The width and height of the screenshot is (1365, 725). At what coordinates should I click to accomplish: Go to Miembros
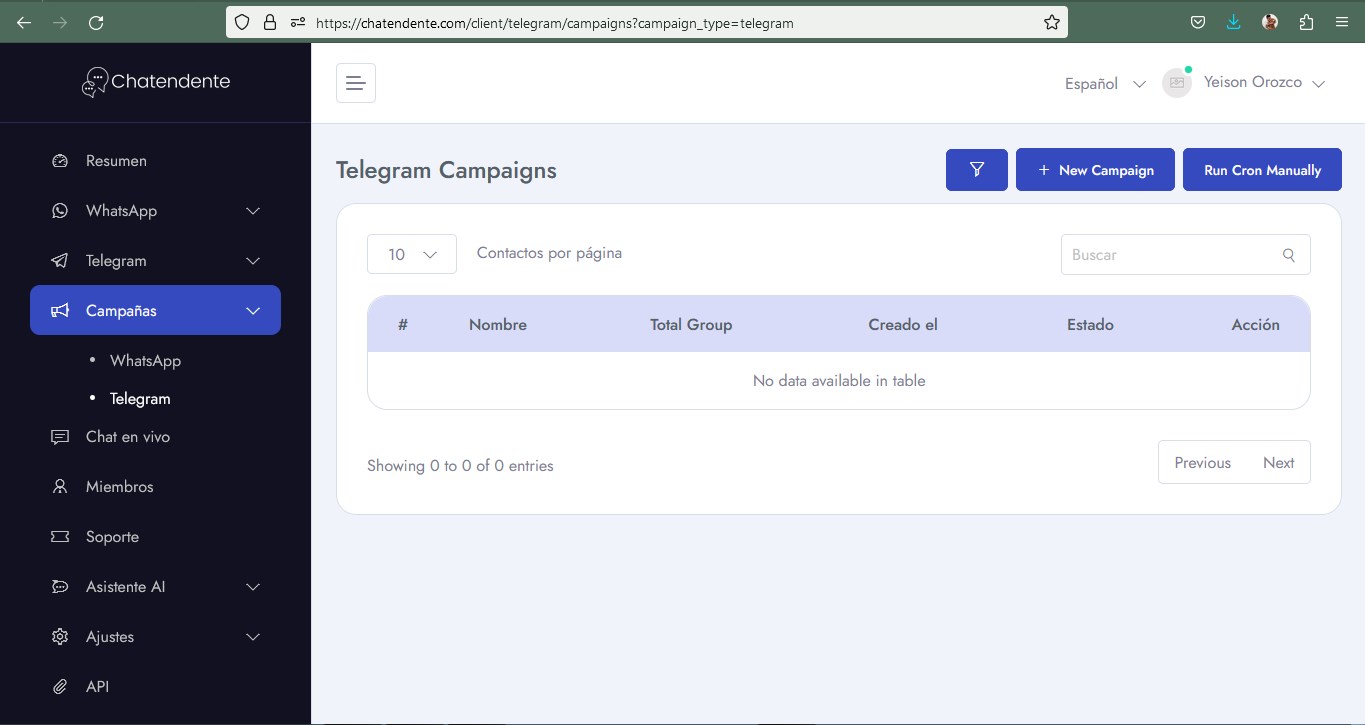pos(120,487)
